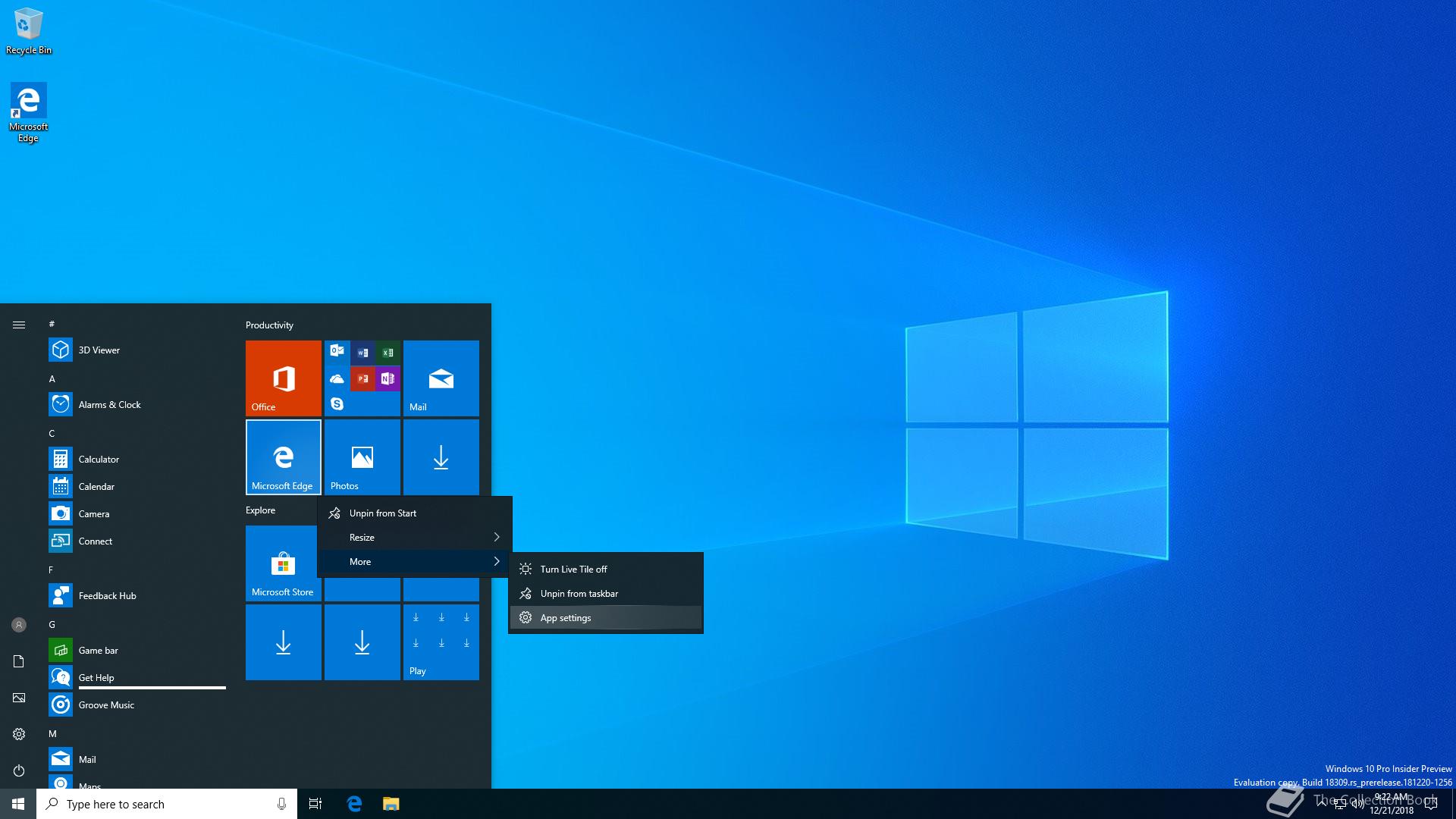
Task: Select Unpin from taskbar
Action: pos(606,594)
